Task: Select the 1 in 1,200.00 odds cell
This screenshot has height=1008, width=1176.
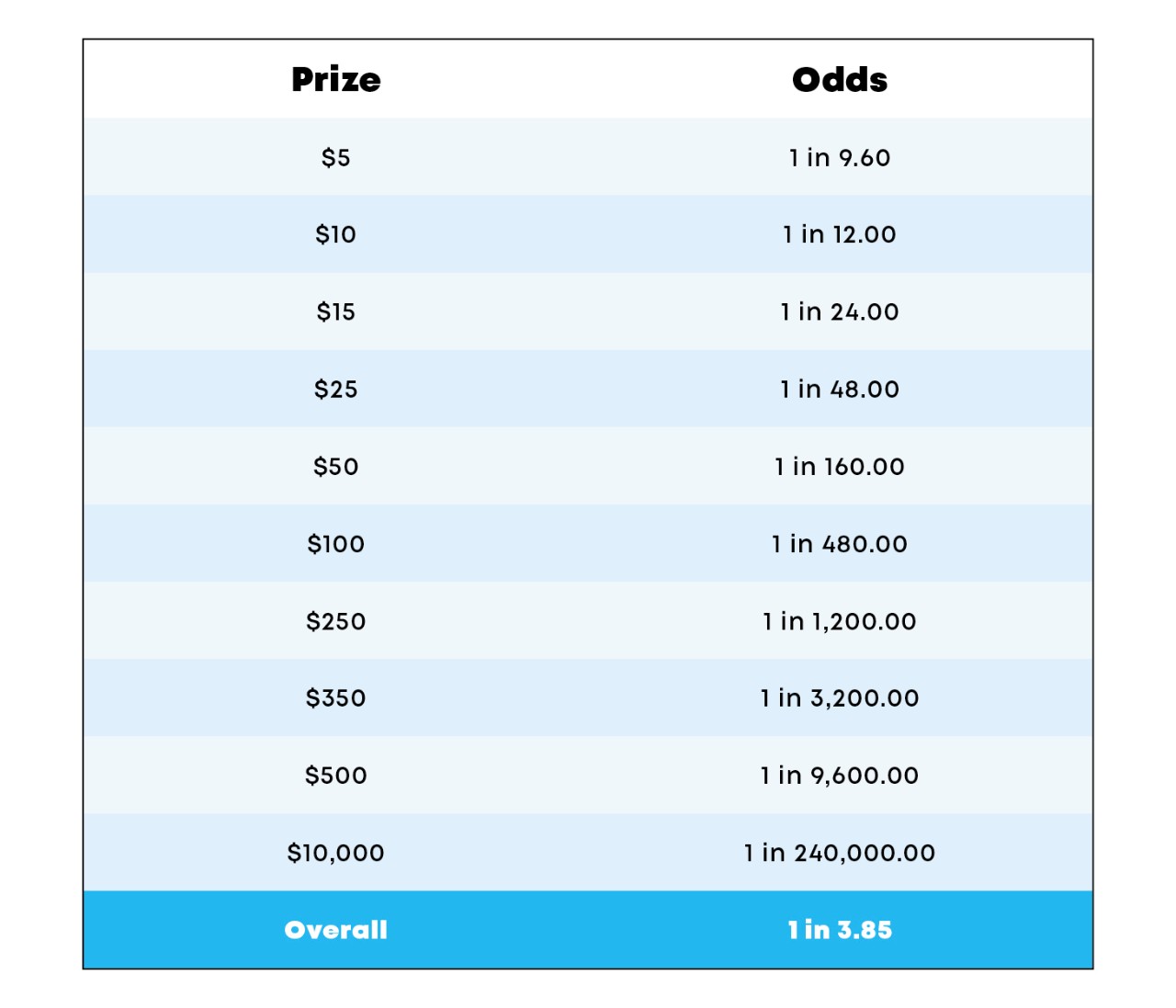Action: point(840,621)
